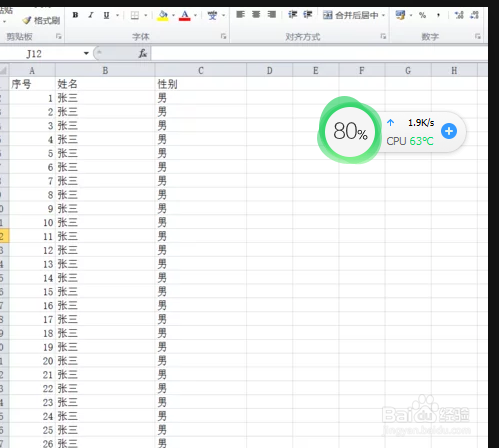This screenshot has width=499, height=448.
Task: Click the blue plus button on floating widget
Action: coord(449,131)
